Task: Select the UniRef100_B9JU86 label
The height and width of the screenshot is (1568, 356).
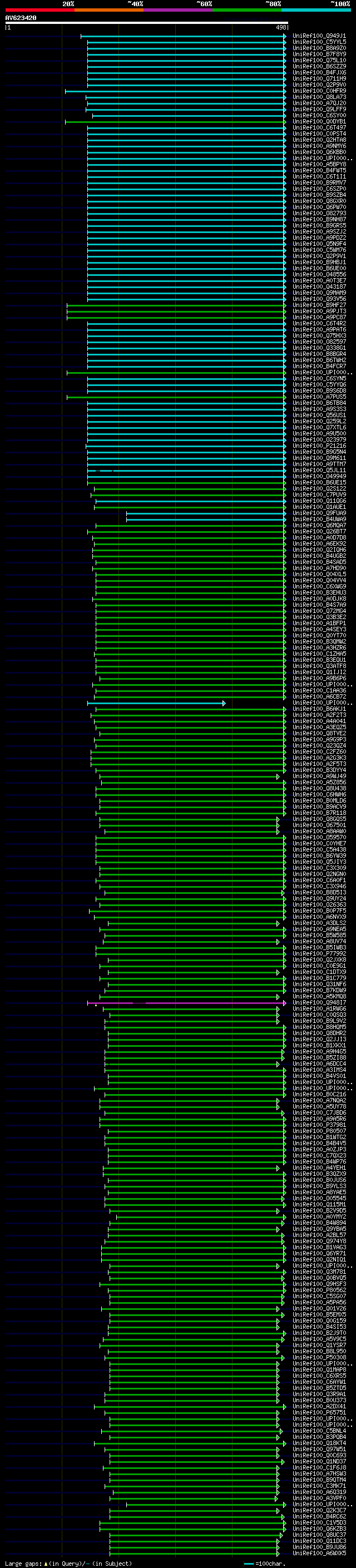Action: 319,1547
